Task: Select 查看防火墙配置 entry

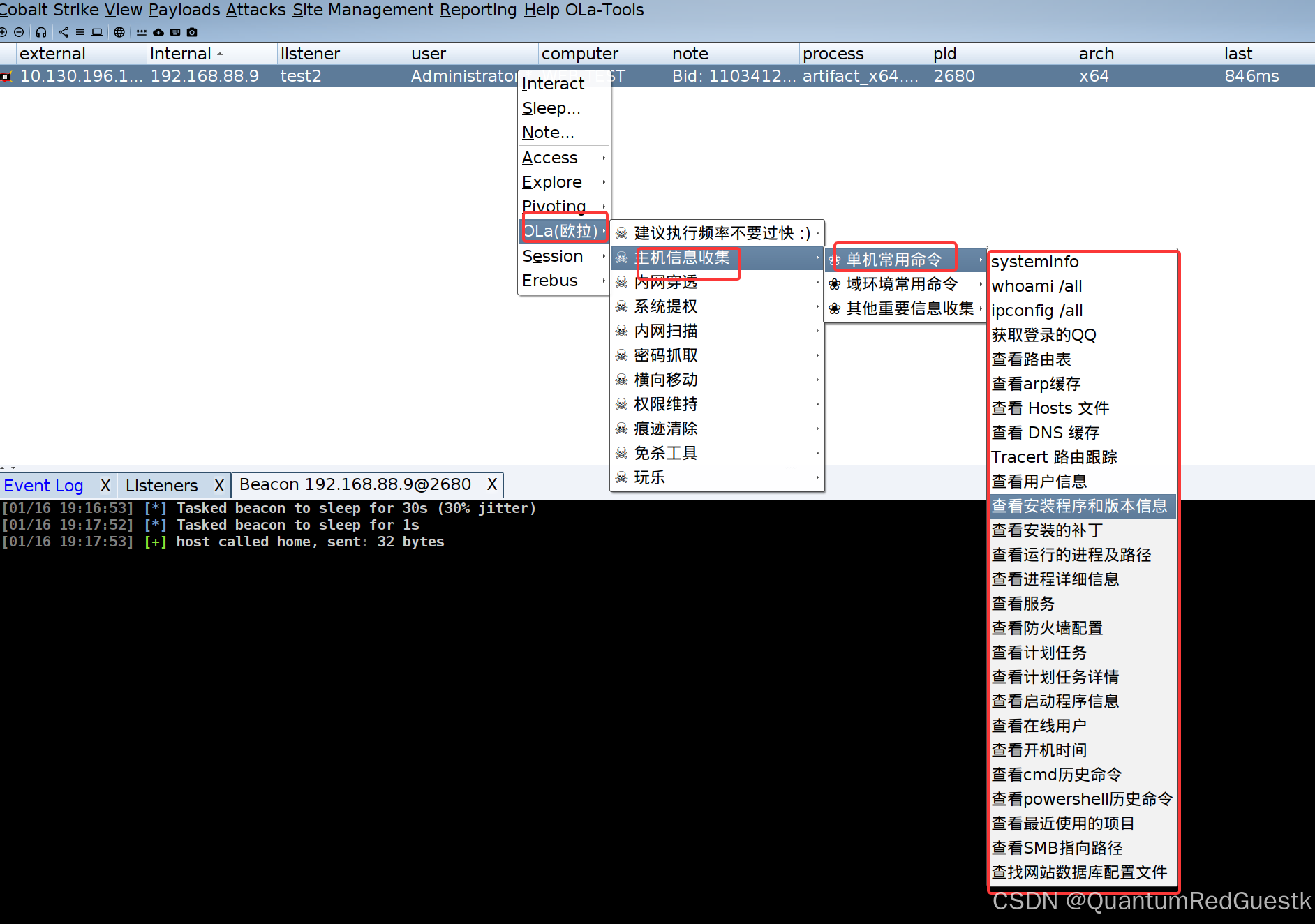Action: (x=1083, y=628)
